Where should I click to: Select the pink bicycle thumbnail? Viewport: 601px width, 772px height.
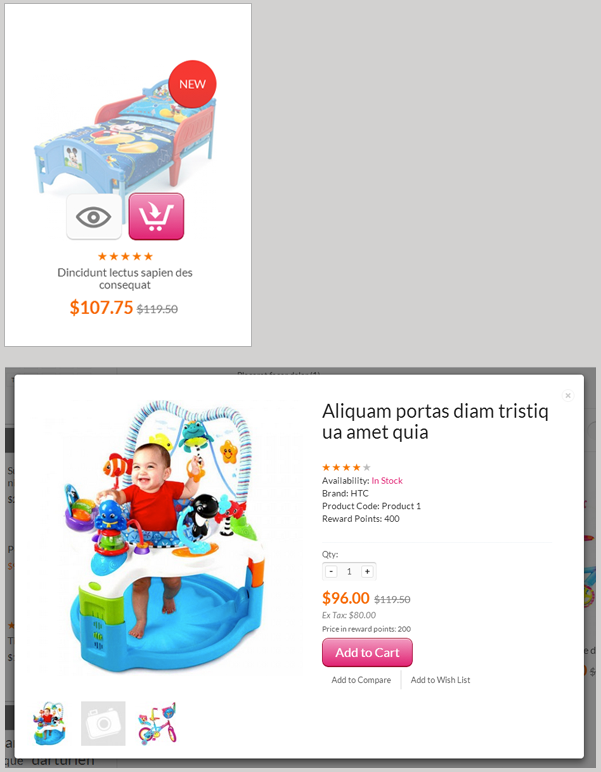pos(158,723)
